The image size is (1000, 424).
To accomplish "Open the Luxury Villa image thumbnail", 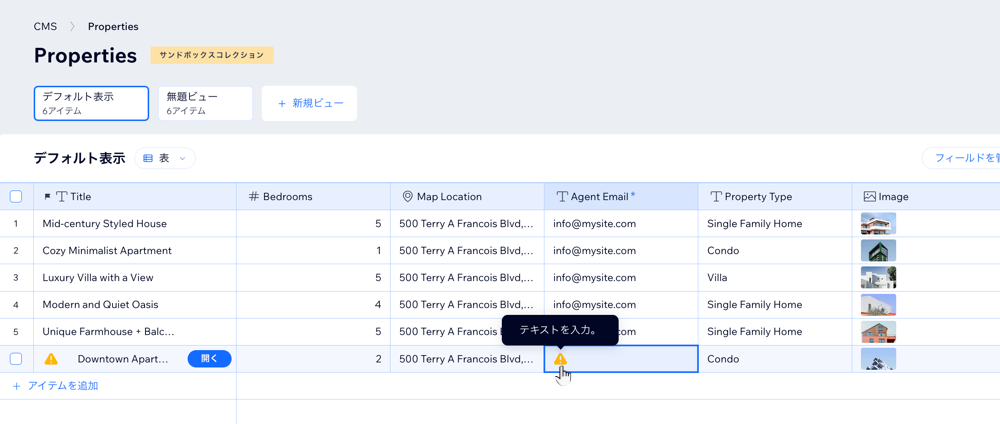I will [x=878, y=277].
